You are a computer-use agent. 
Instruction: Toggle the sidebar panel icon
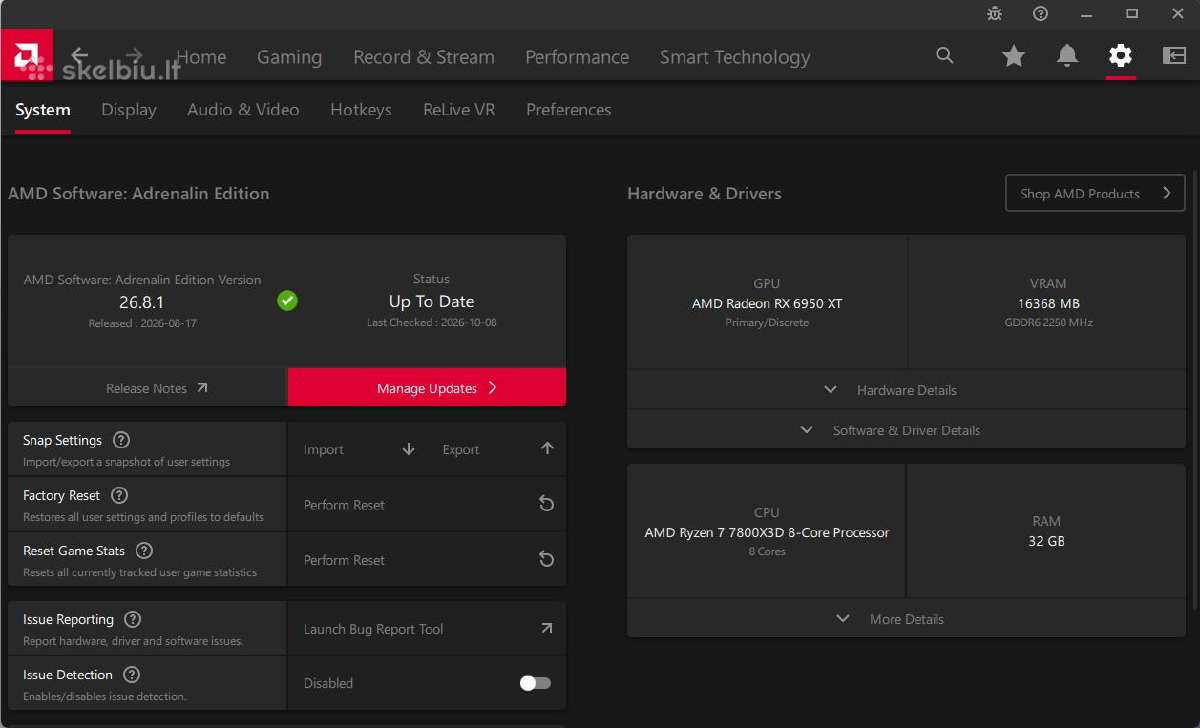click(1174, 56)
